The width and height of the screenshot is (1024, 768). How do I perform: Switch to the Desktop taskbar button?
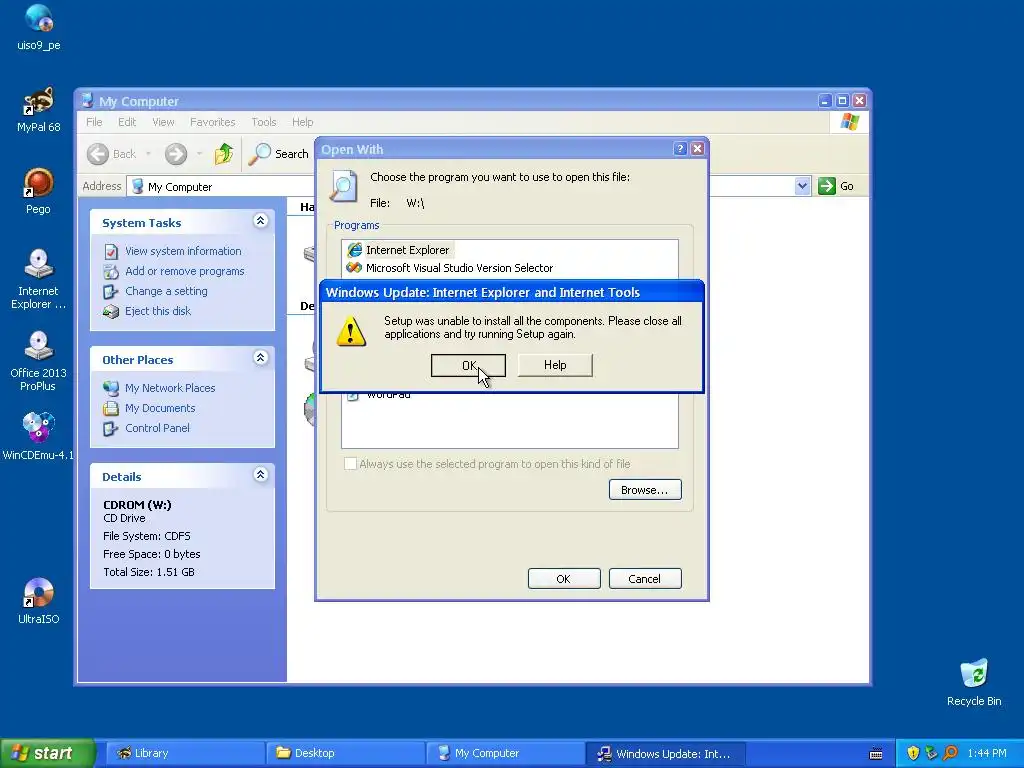tap(345, 753)
